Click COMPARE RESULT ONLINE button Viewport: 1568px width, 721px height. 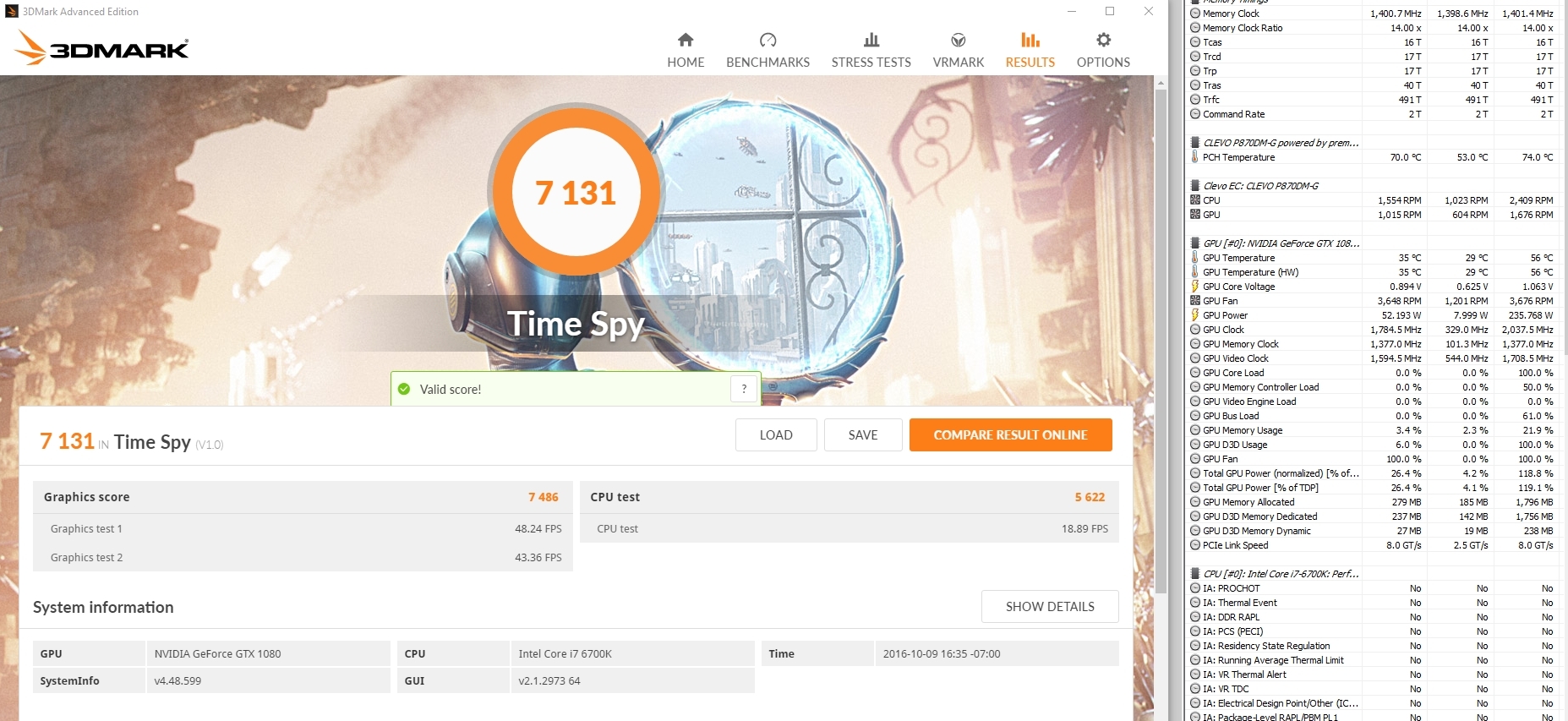[x=1010, y=434]
